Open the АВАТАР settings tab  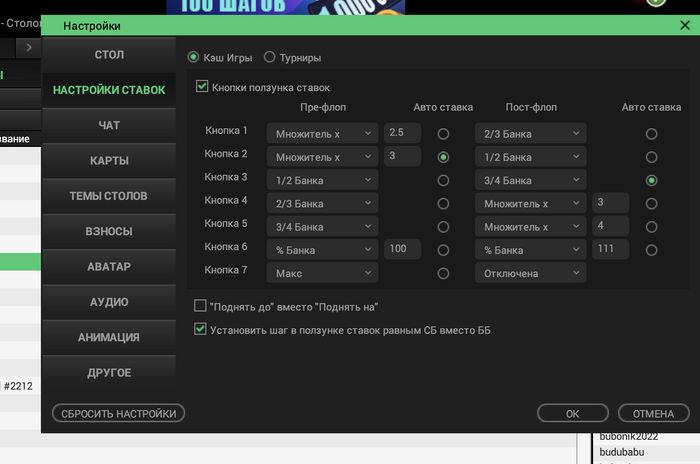(109, 267)
